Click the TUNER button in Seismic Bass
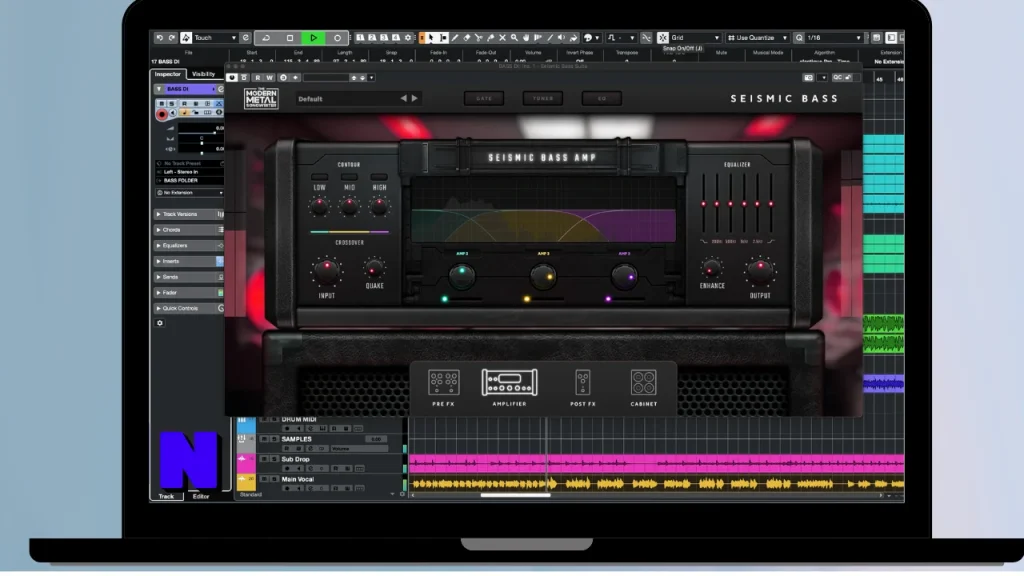Image resolution: width=1024 pixels, height=576 pixels. click(543, 99)
